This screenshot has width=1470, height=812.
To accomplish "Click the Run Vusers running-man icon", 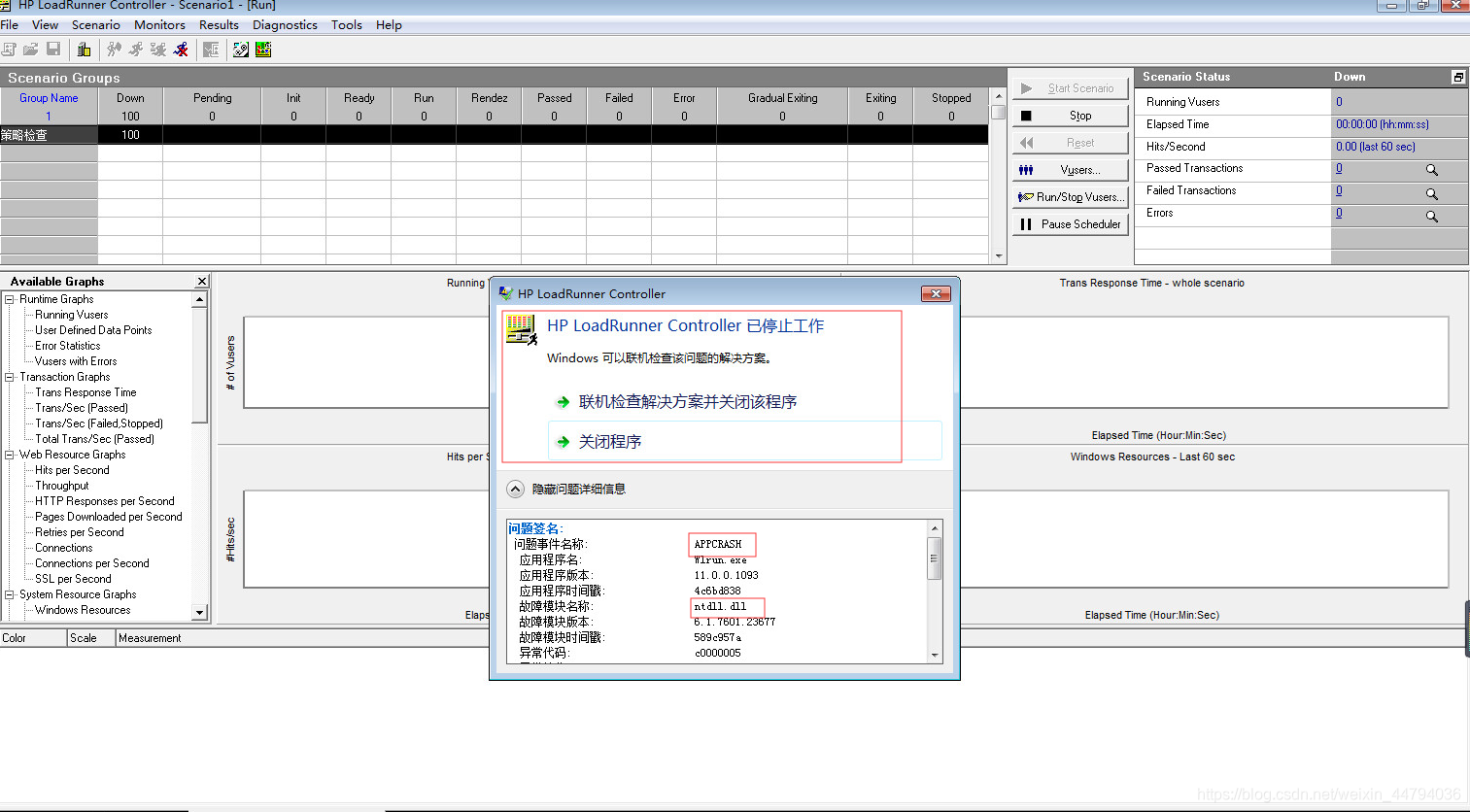I will coord(136,50).
